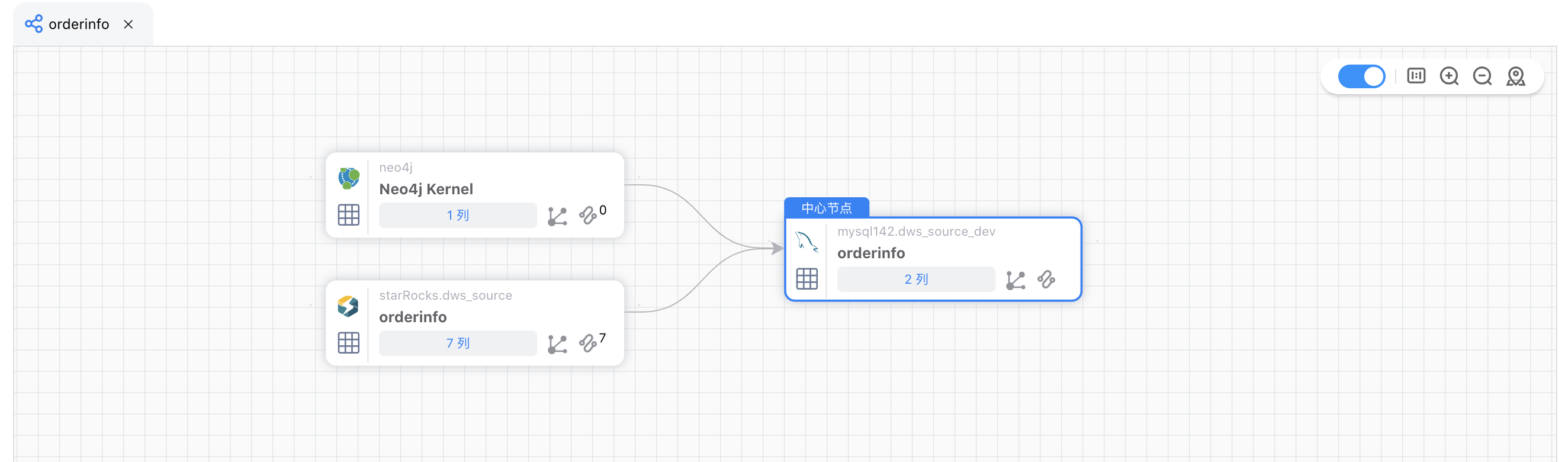Click the Neo4j database logo icon
Screen dimensions: 1568x462
click(x=349, y=178)
